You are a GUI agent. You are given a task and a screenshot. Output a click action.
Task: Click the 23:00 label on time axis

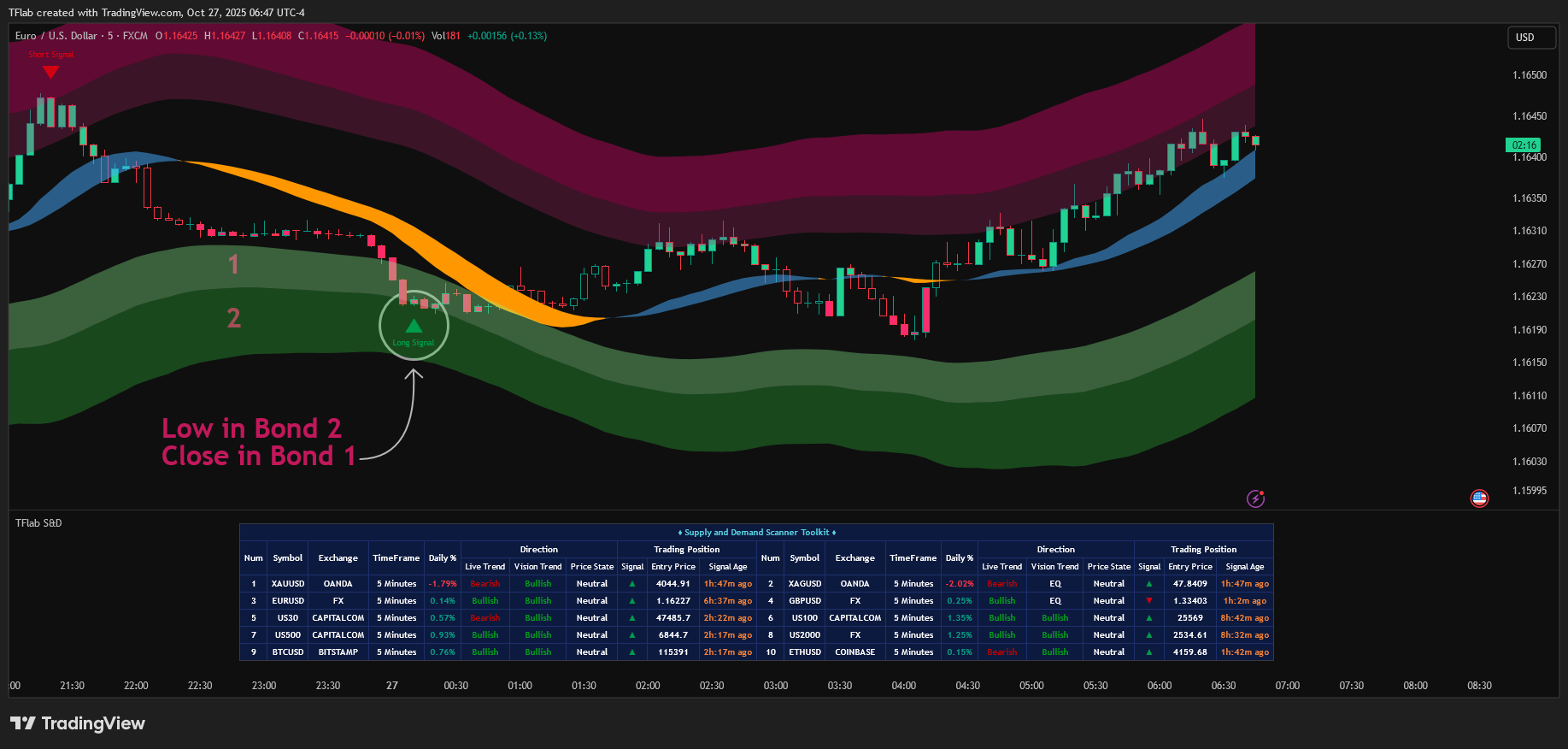264,686
